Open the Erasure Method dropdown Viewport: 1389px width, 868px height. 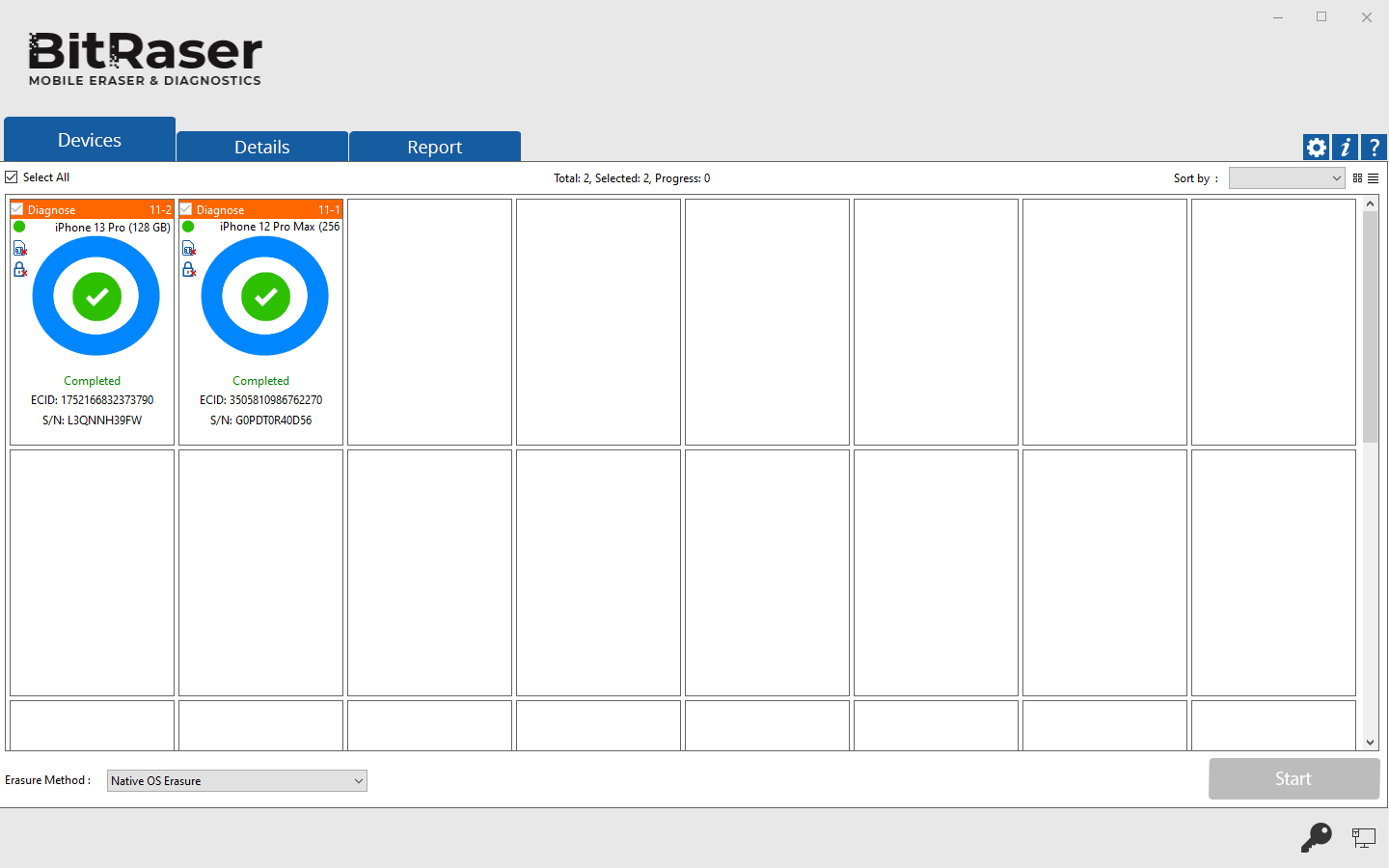pyautogui.click(x=237, y=780)
